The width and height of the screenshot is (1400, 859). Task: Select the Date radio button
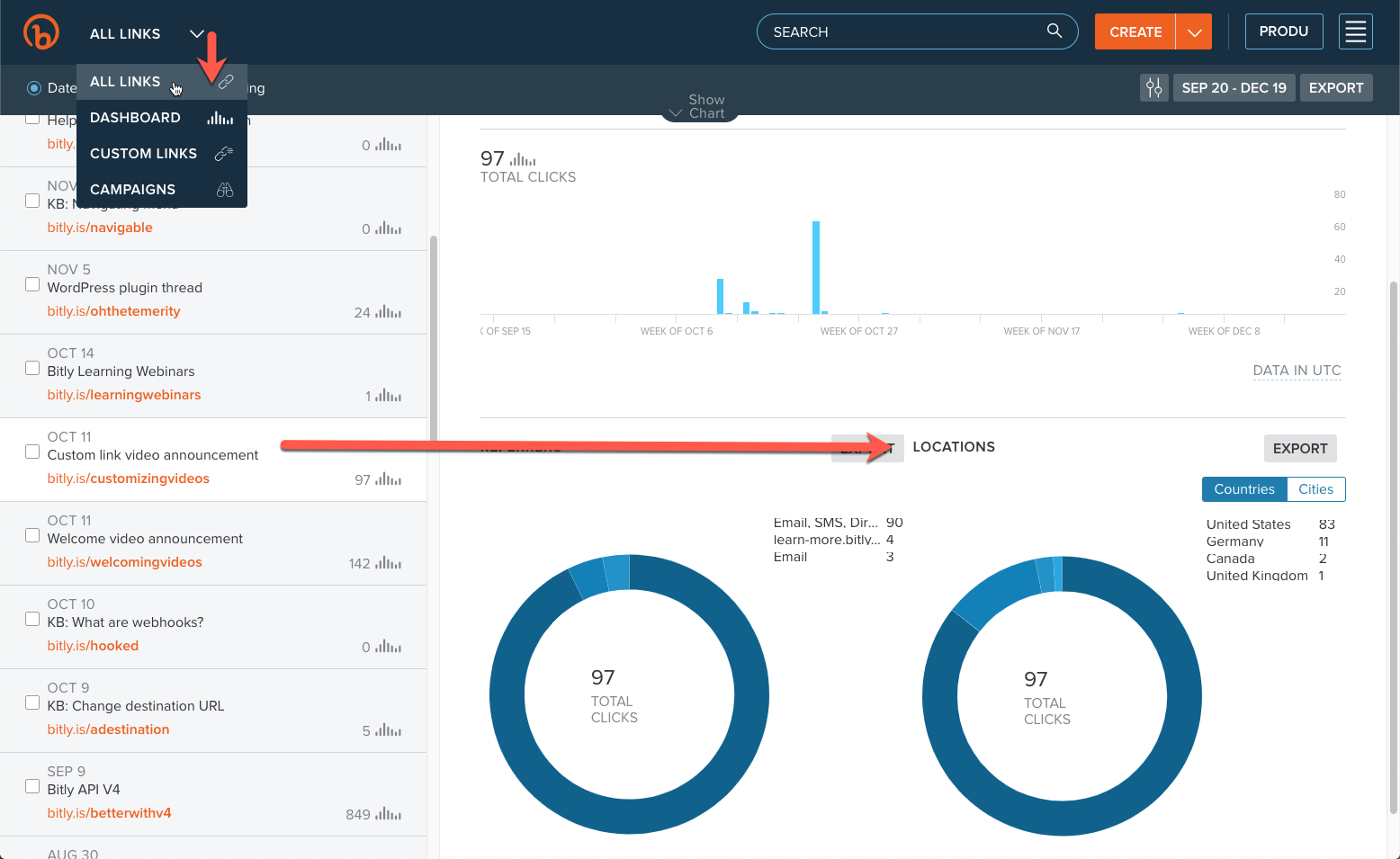[x=34, y=88]
